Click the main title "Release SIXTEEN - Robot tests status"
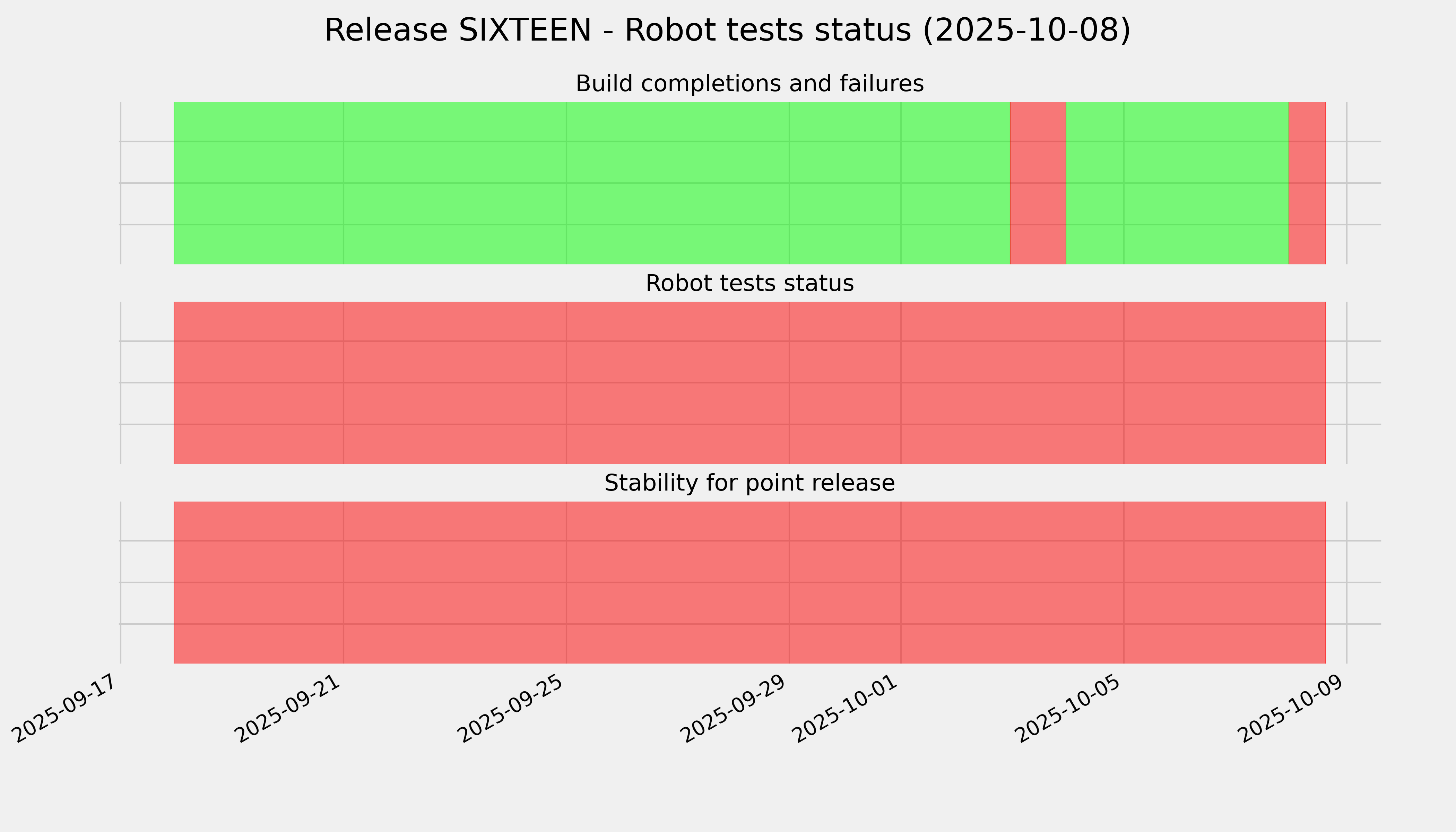This screenshot has width=1456, height=832. pyautogui.click(x=727, y=30)
